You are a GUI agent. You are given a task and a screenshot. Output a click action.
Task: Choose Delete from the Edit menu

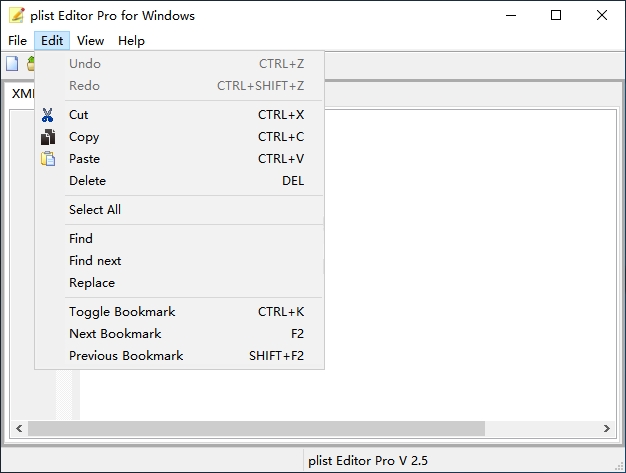pos(179,181)
